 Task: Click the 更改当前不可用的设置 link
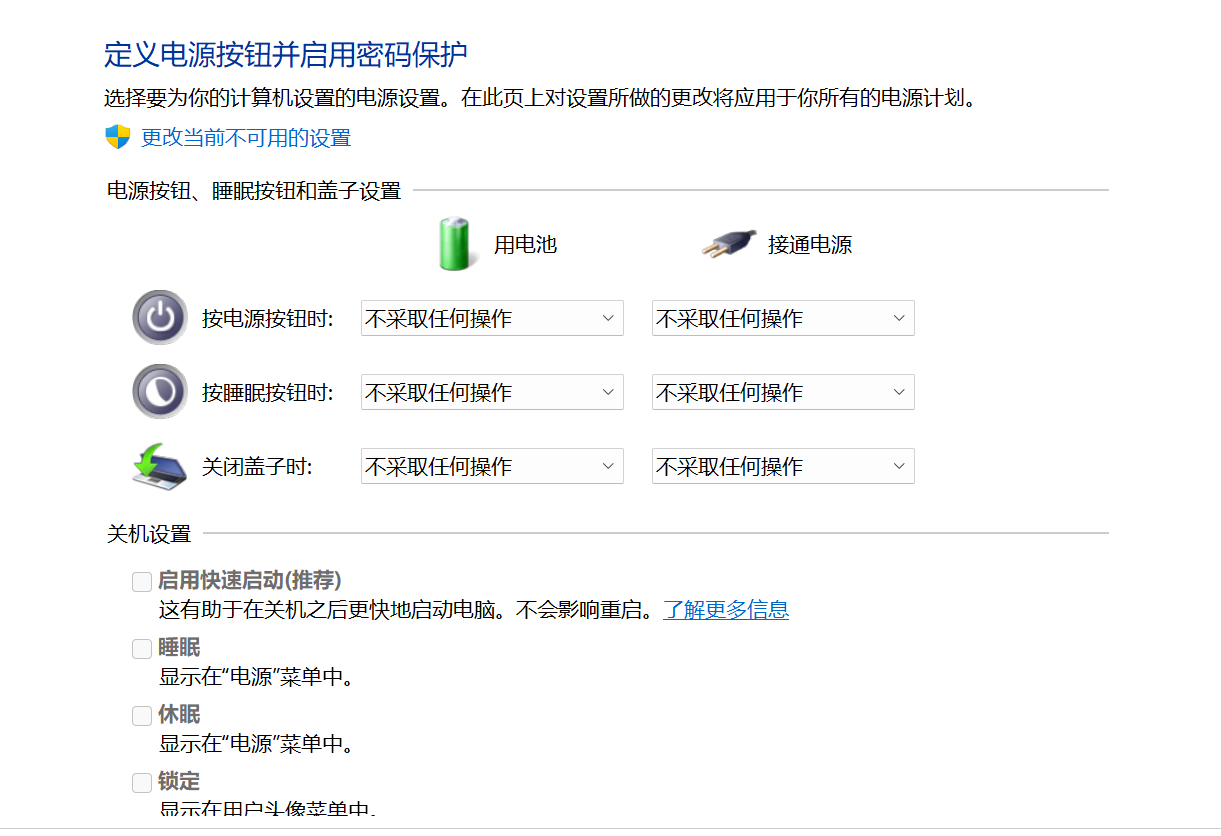[x=243, y=138]
